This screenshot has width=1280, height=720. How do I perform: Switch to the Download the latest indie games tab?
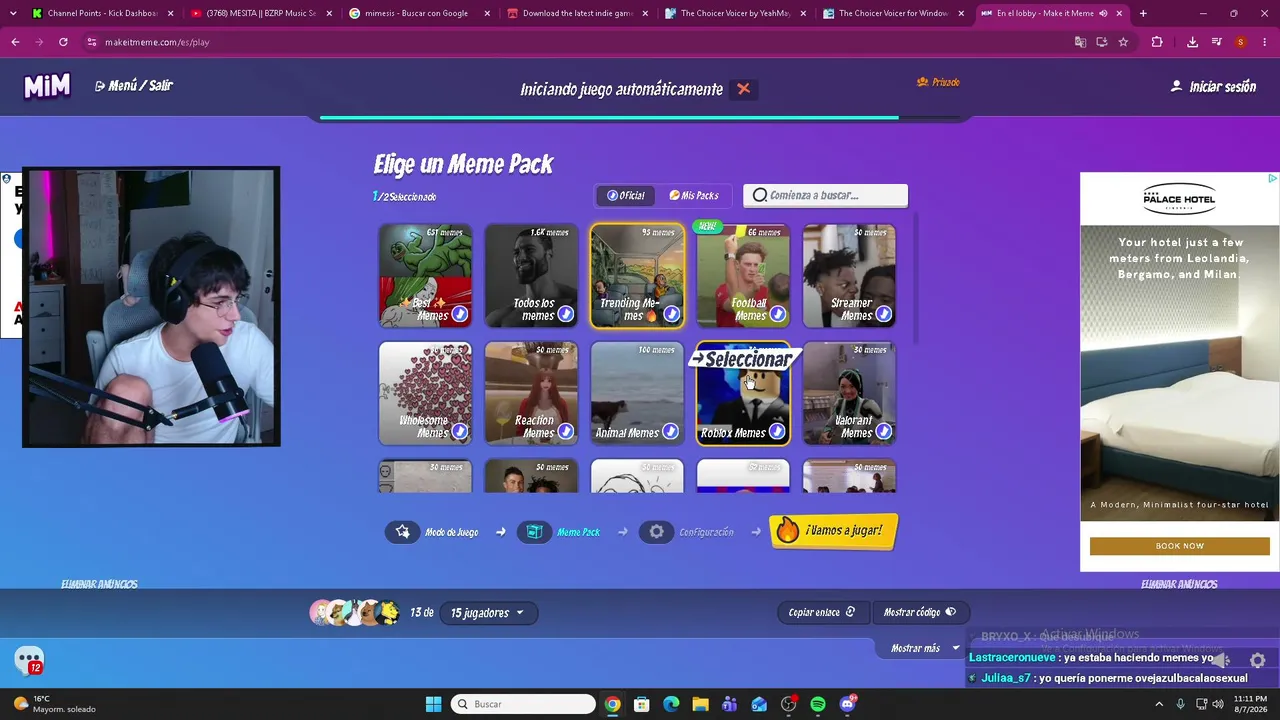point(577,14)
